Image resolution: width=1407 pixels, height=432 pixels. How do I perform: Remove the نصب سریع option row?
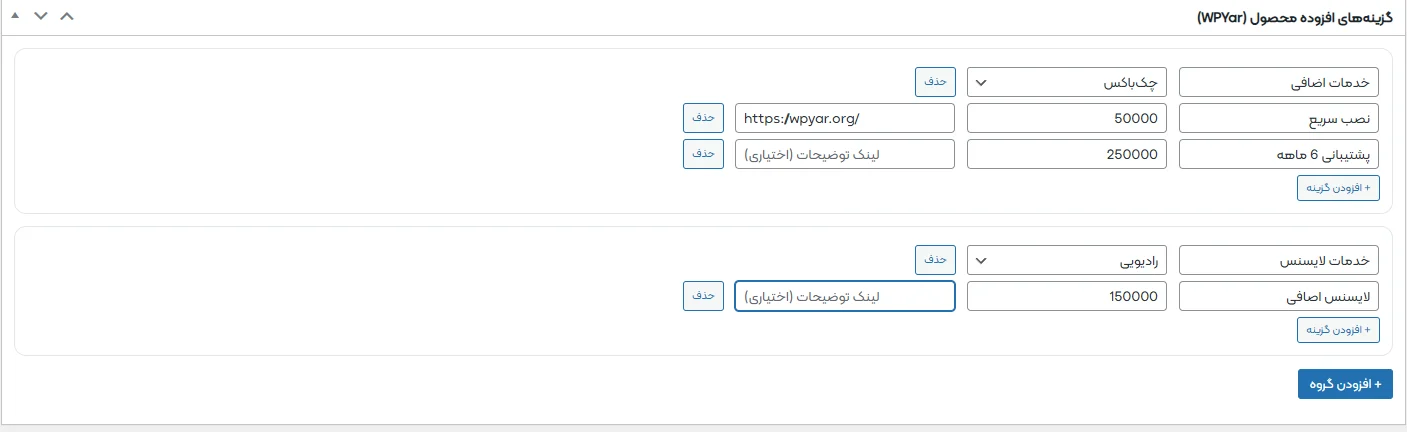click(703, 118)
